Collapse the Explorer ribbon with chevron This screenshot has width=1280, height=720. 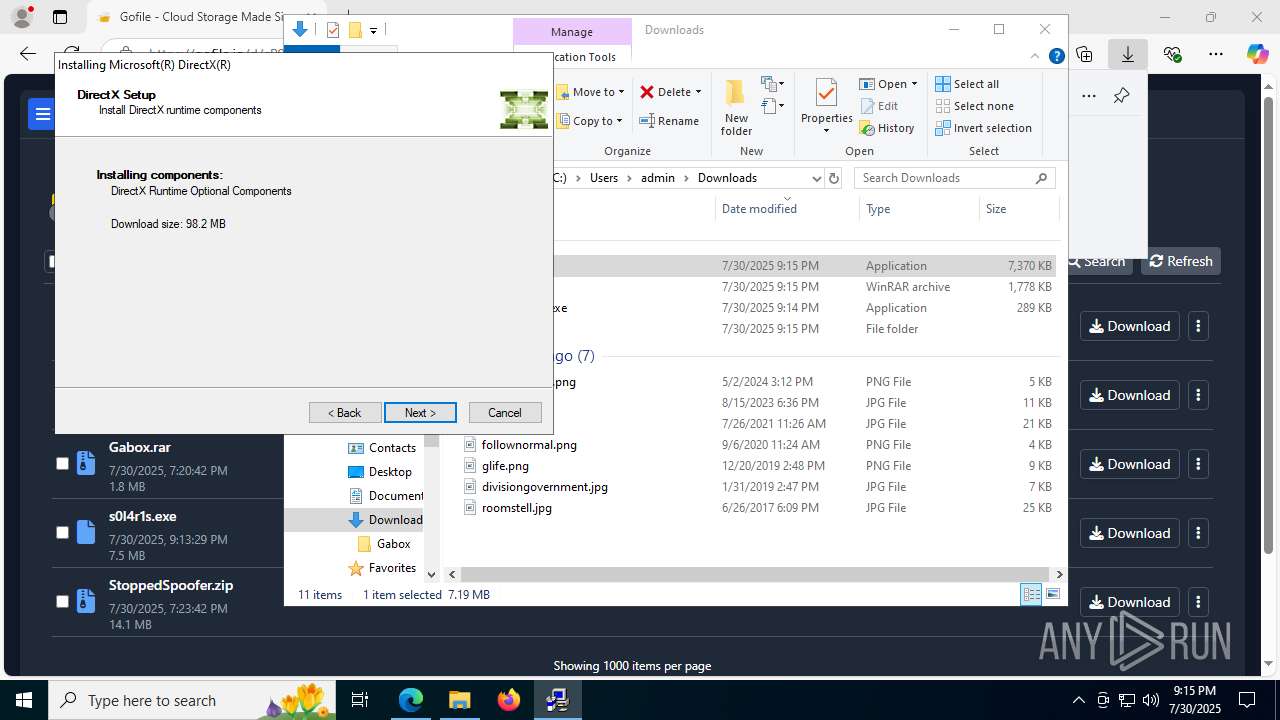[1036, 57]
